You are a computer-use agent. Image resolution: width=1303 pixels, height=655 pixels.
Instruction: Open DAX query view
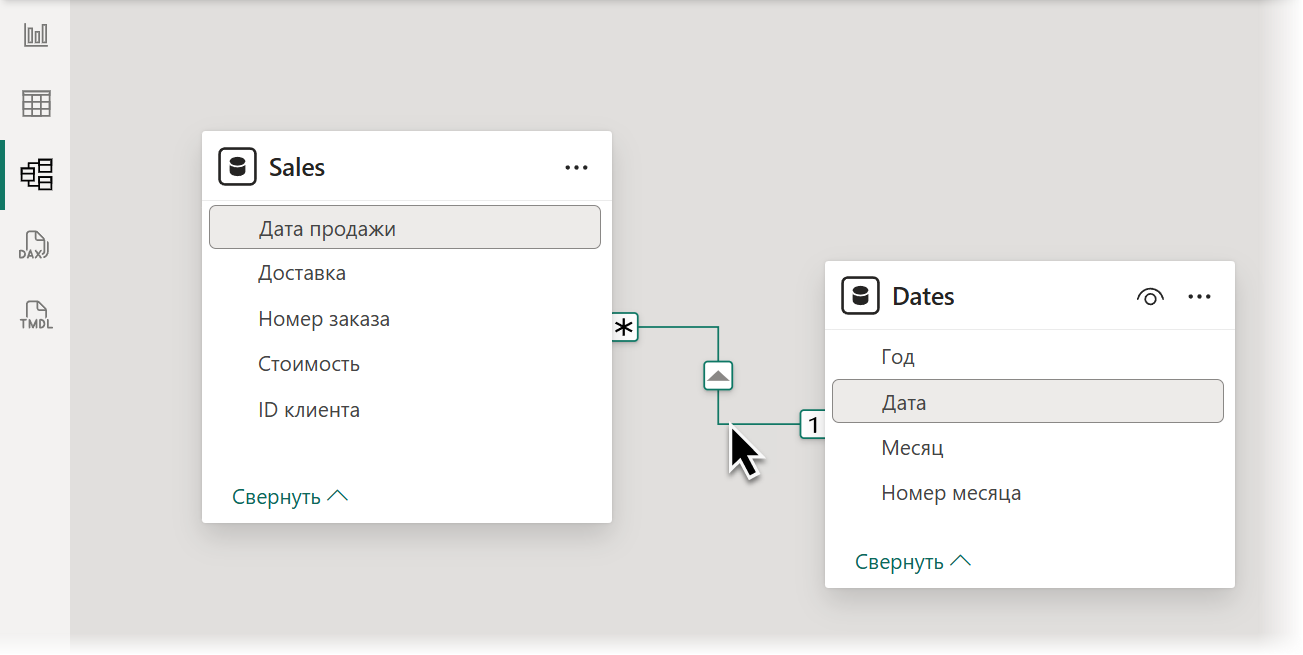tap(35, 246)
